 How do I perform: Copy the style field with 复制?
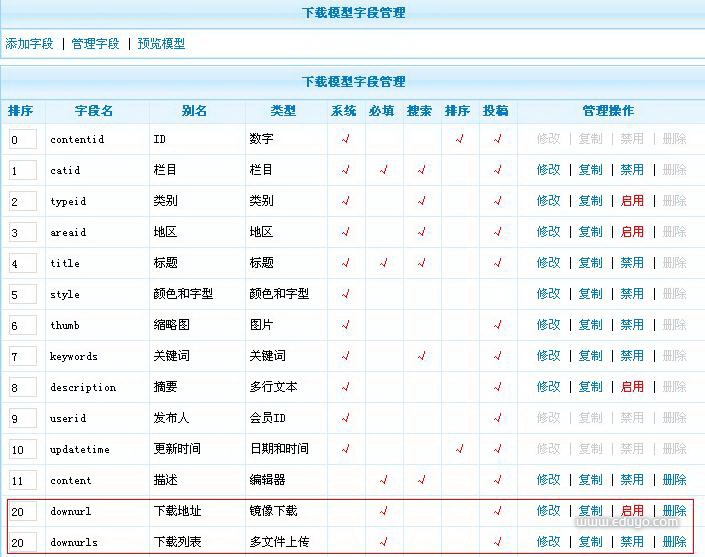[x=590, y=294]
